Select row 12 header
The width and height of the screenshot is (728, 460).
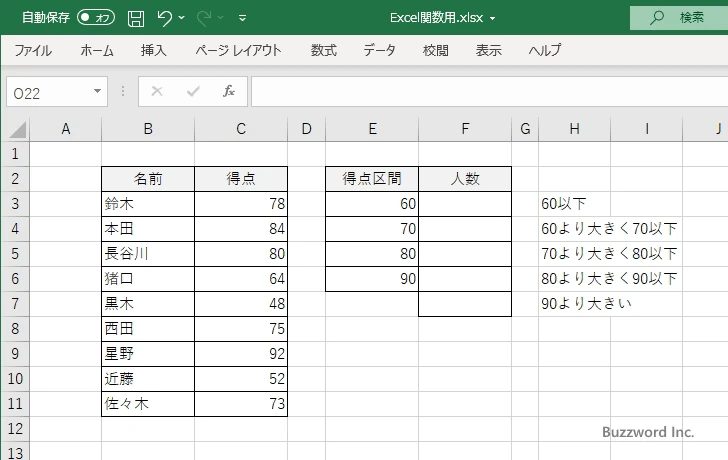pyautogui.click(x=15, y=429)
